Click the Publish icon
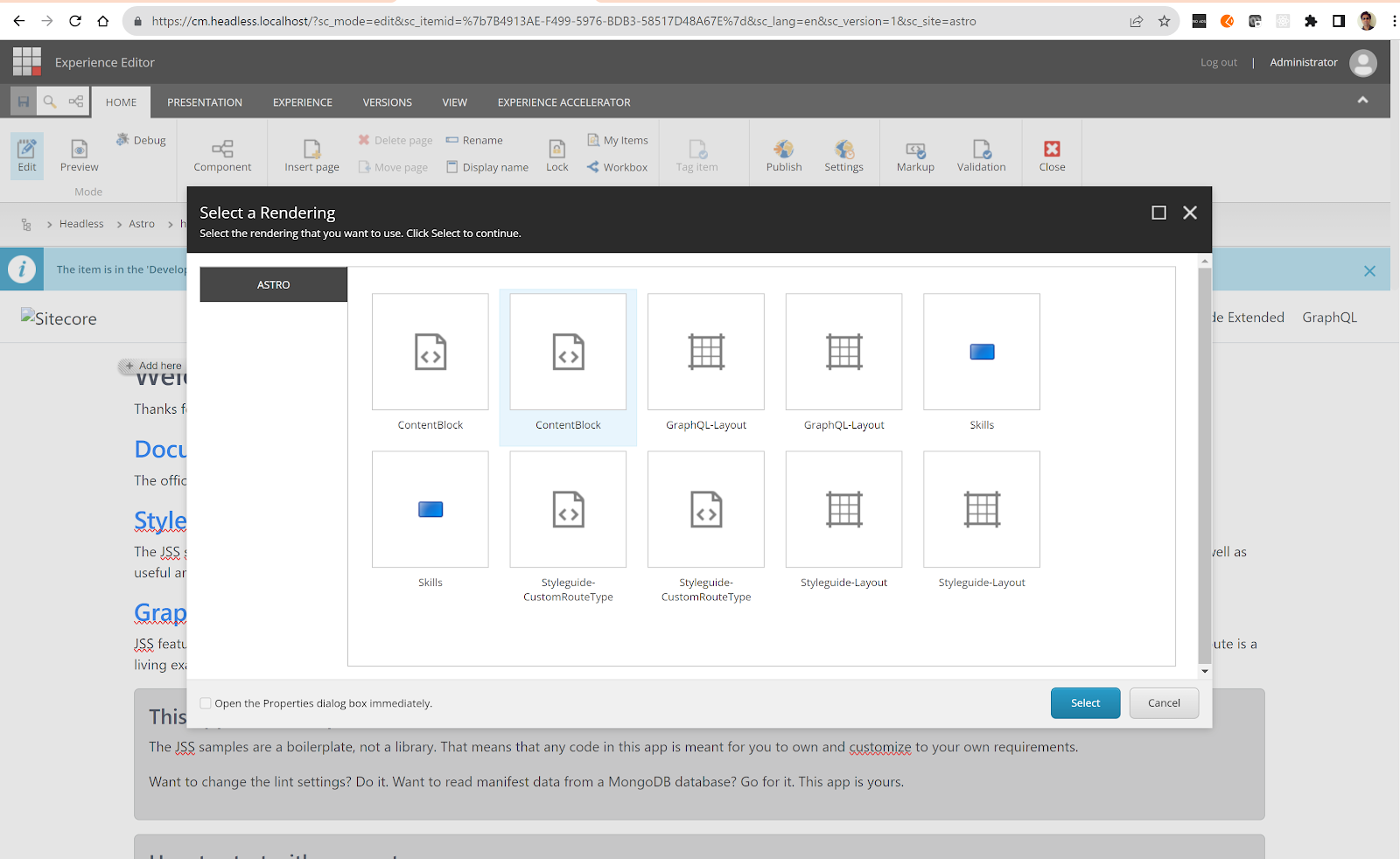Screen dimensions: 1400x859 coord(784,156)
